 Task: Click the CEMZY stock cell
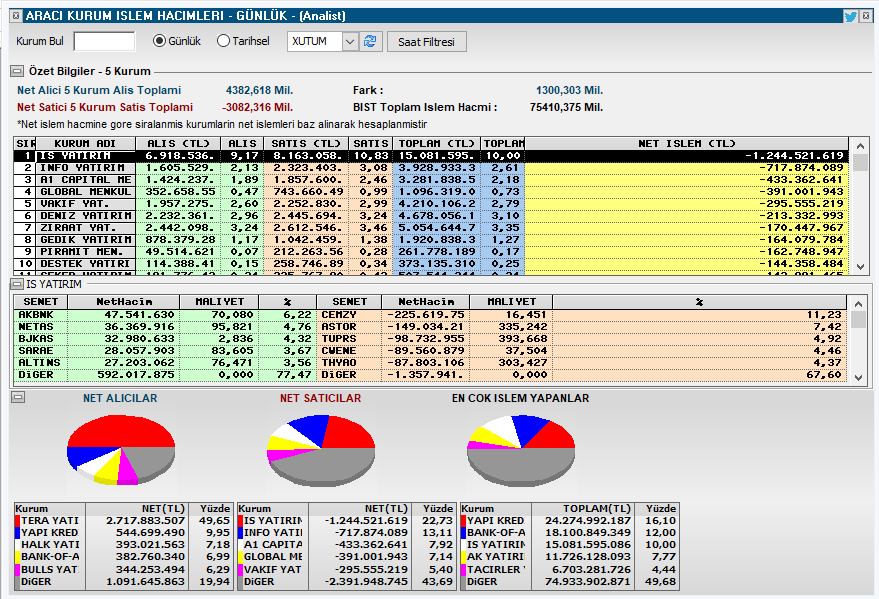349,315
